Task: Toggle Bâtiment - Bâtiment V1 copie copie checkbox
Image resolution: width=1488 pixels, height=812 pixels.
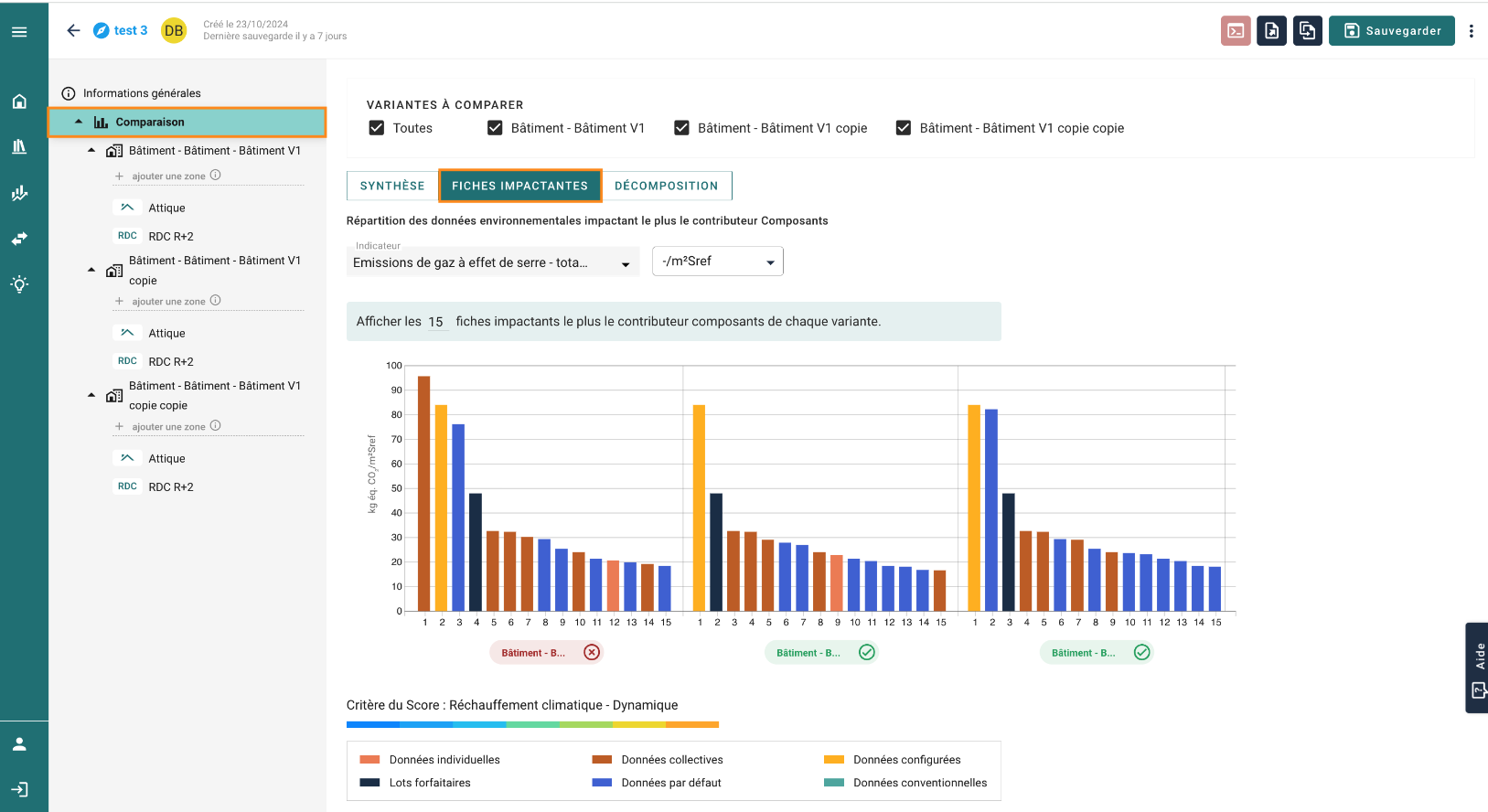Action: [x=904, y=128]
